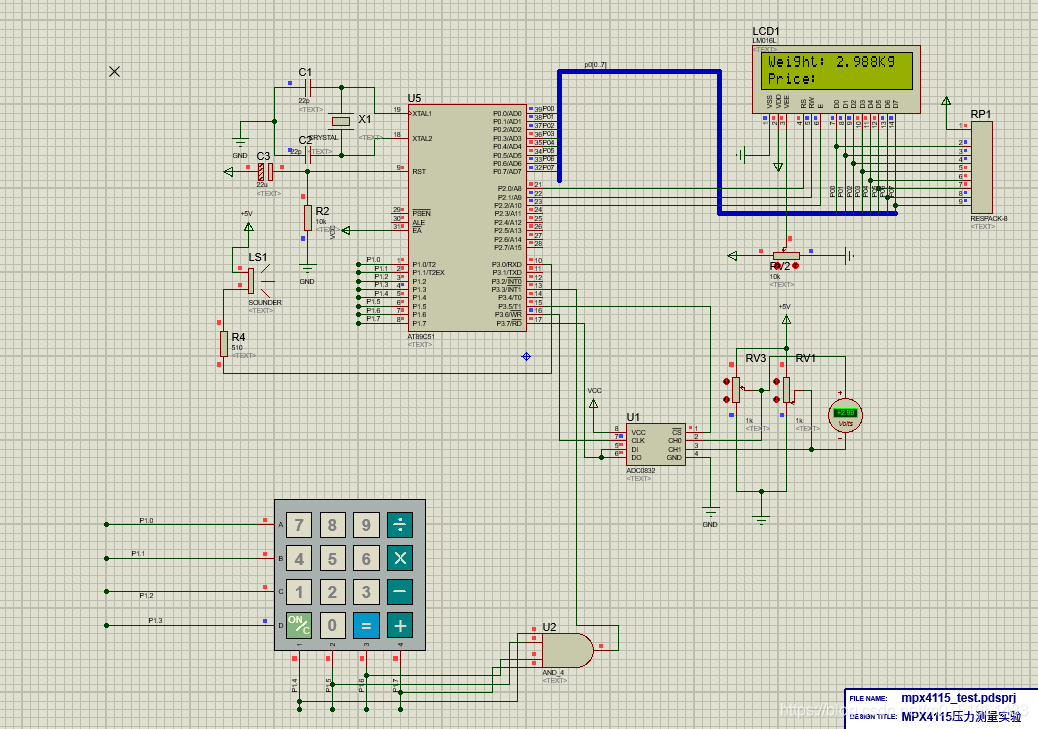
Task: Click keypad key 8
Action: pyautogui.click(x=332, y=525)
